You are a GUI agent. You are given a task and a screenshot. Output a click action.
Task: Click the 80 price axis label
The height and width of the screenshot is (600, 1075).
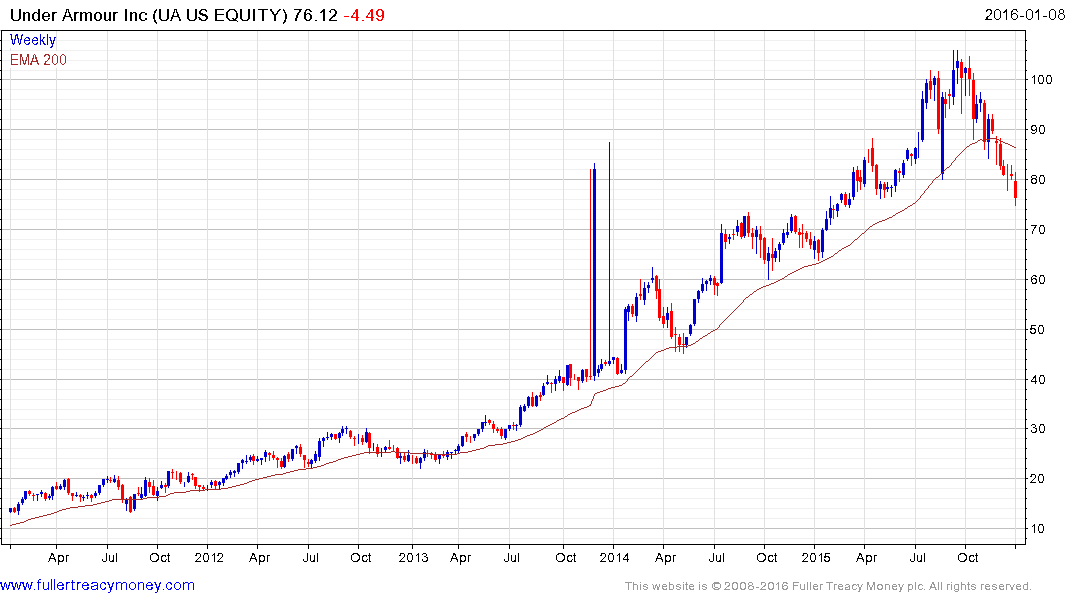pyautogui.click(x=1038, y=180)
